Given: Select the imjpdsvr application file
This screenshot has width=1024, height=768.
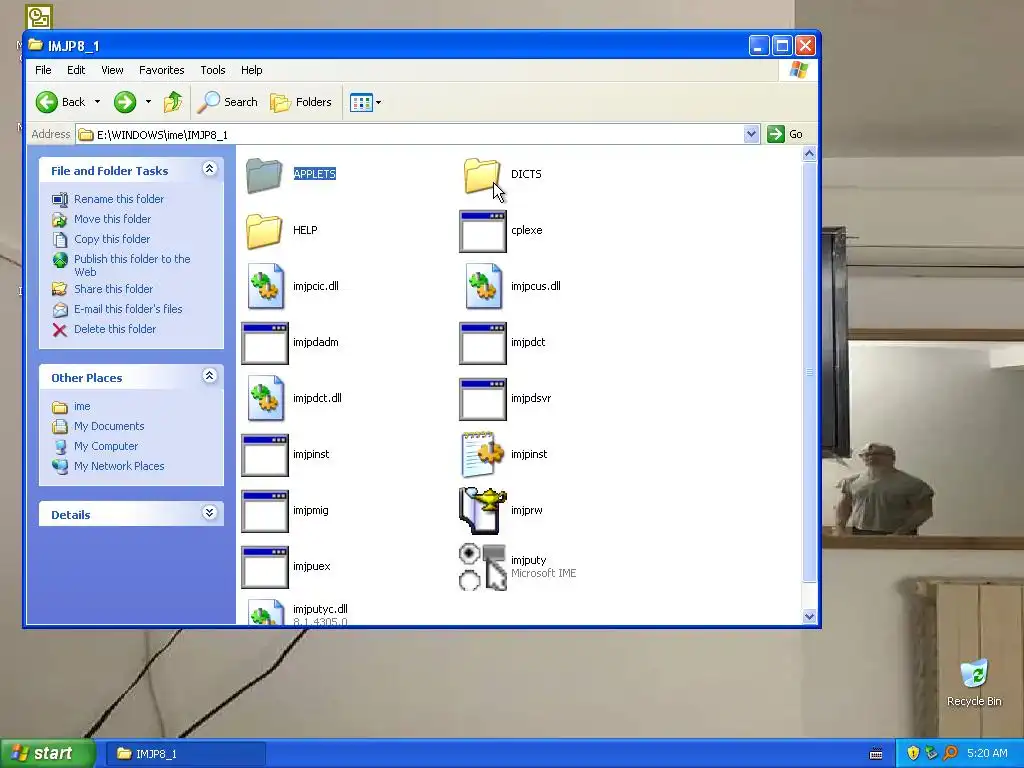Looking at the screenshot, I should click(x=505, y=398).
